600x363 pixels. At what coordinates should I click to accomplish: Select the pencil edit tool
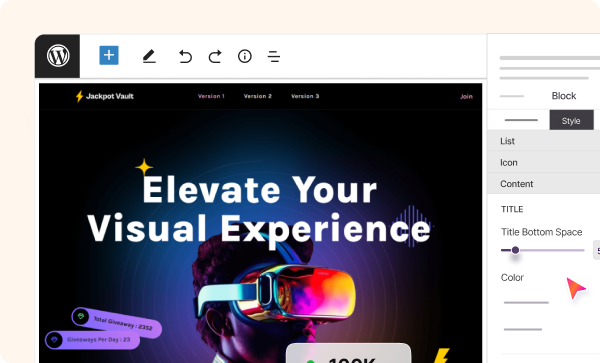coord(149,56)
